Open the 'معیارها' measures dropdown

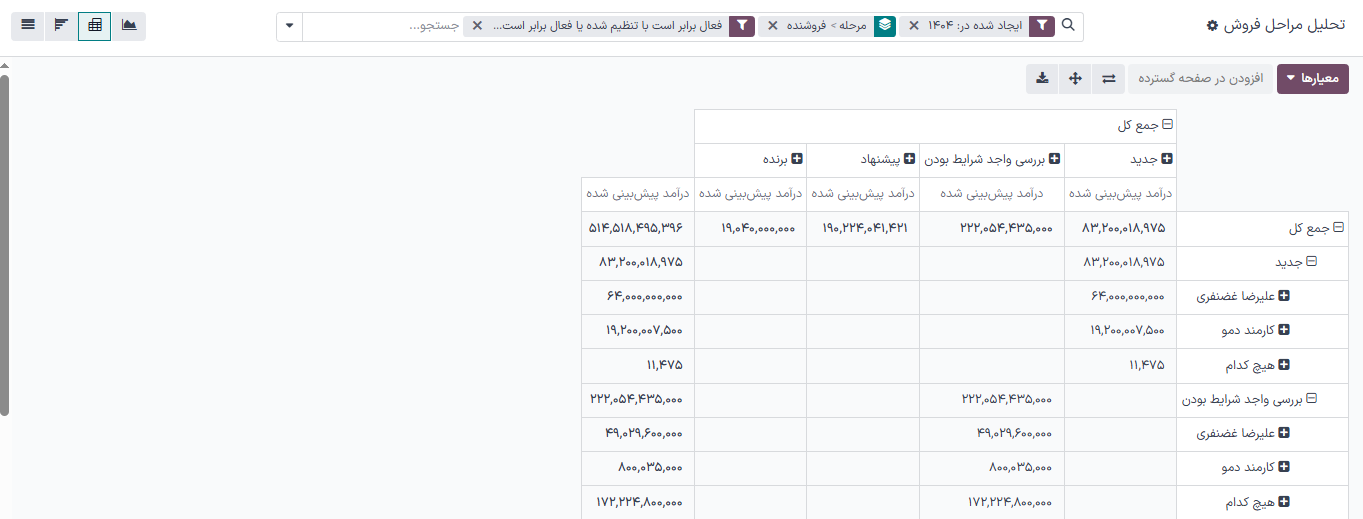point(1313,79)
